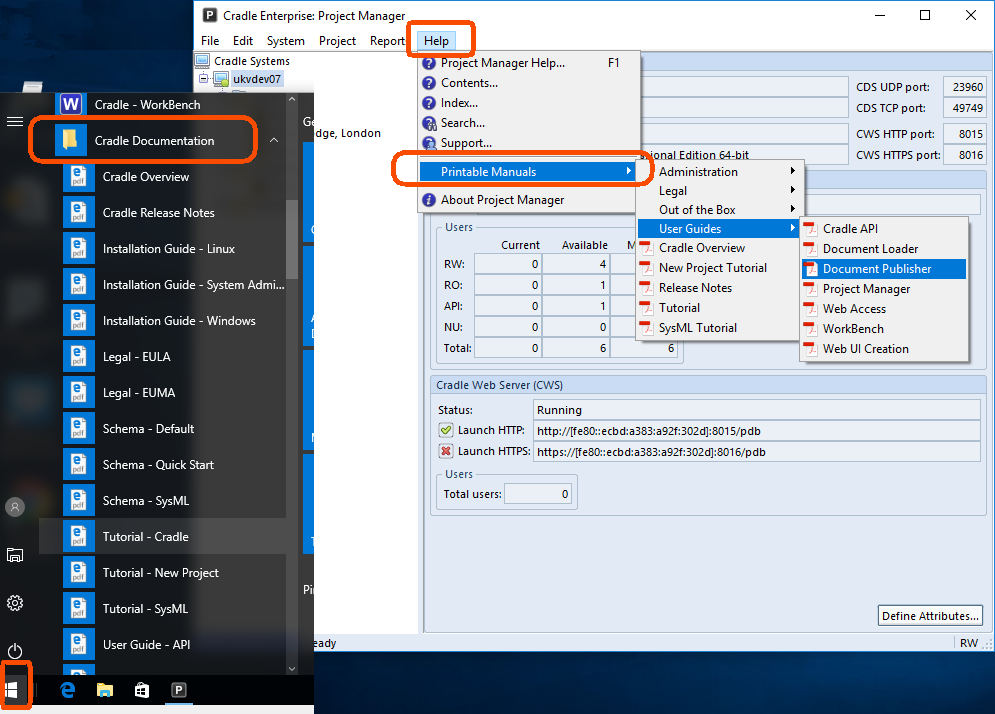Open Start menu power options
This screenshot has width=995, height=714.
(x=15, y=651)
